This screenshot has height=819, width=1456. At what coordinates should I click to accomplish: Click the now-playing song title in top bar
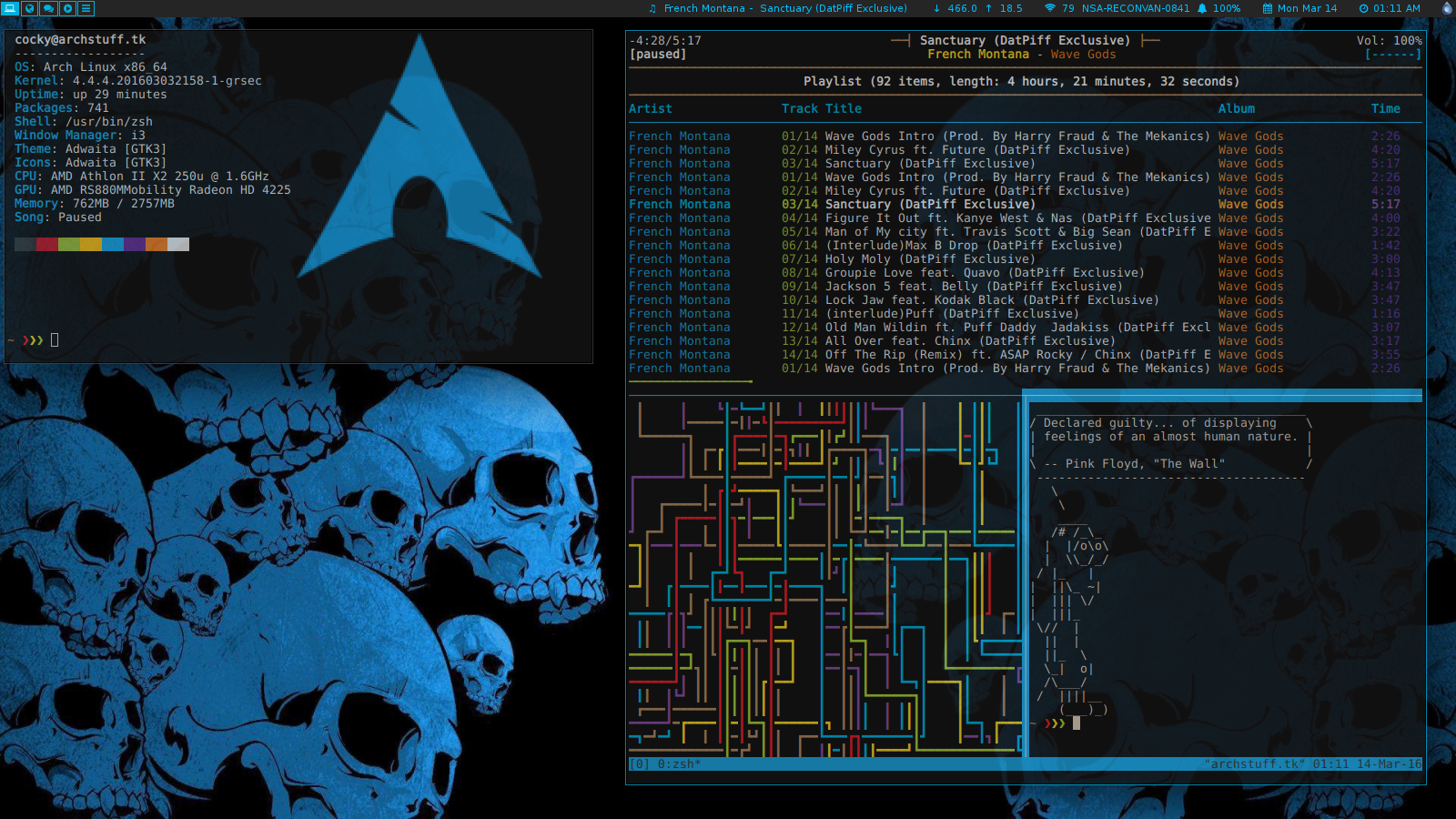point(785,8)
